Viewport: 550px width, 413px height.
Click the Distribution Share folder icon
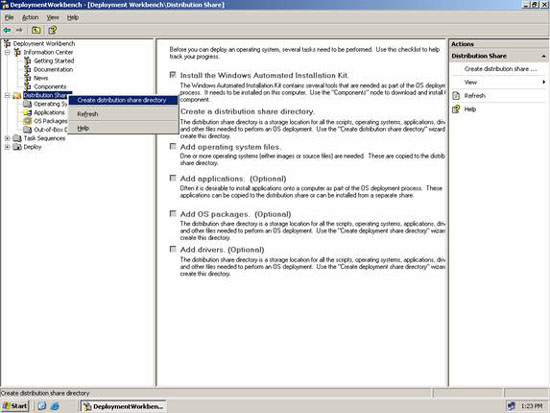point(17,95)
